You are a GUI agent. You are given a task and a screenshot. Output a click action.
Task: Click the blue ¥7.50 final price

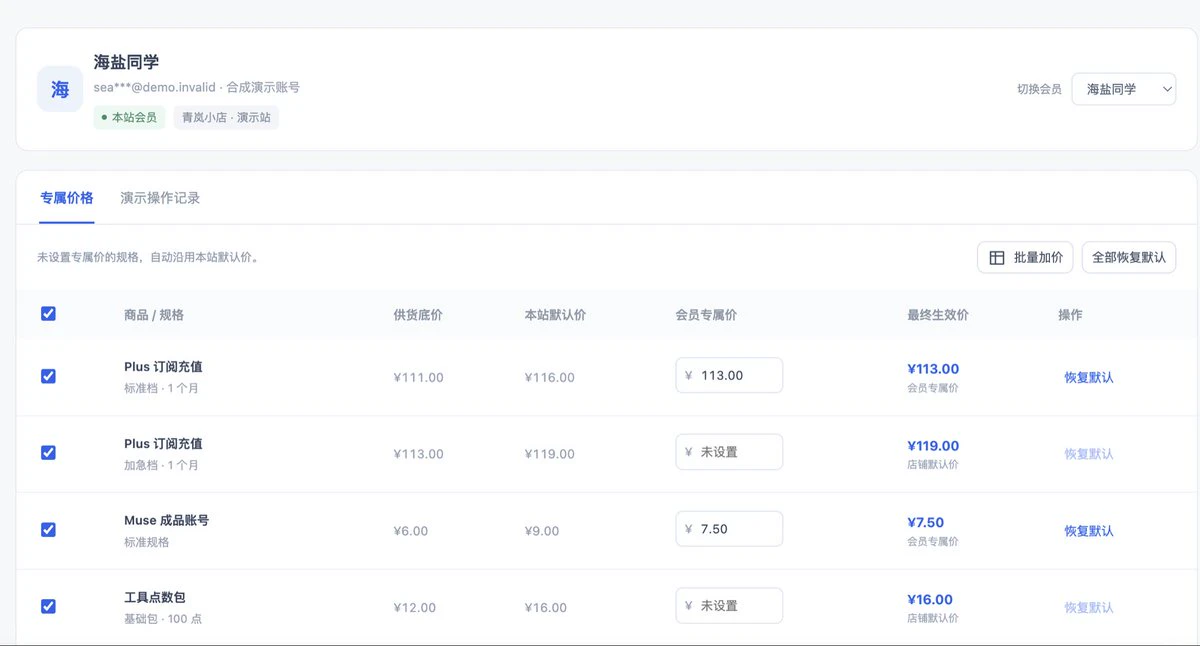tap(926, 522)
